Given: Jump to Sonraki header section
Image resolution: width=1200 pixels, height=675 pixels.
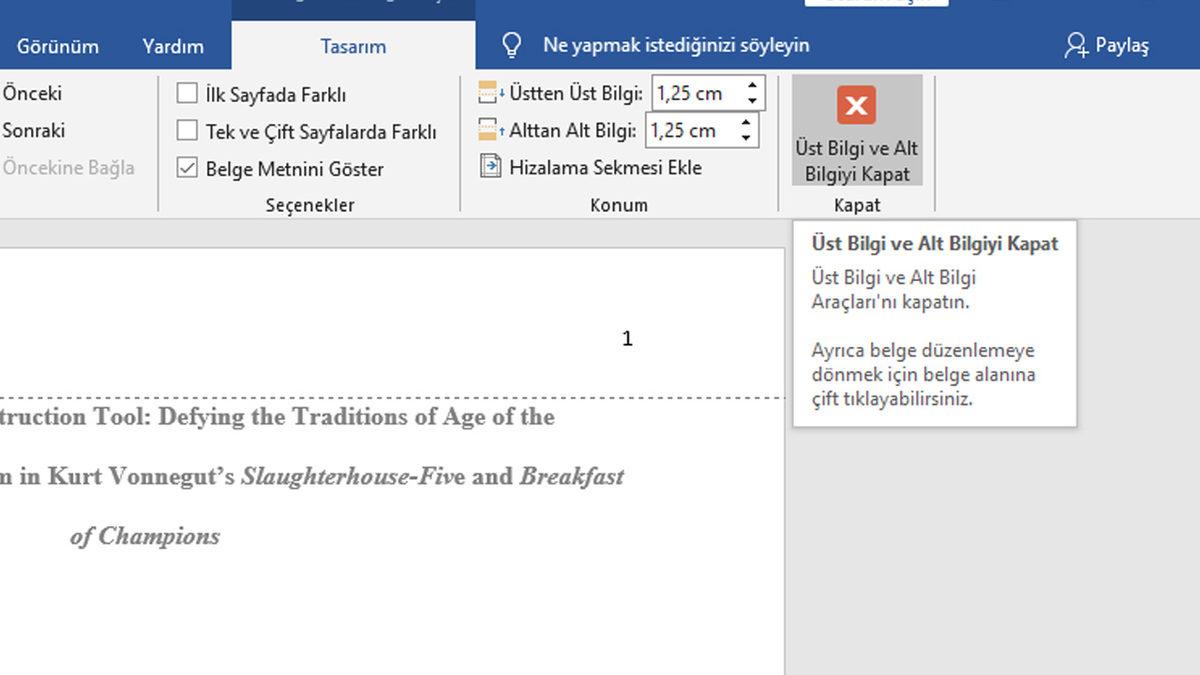Looking at the screenshot, I should pos(34,130).
